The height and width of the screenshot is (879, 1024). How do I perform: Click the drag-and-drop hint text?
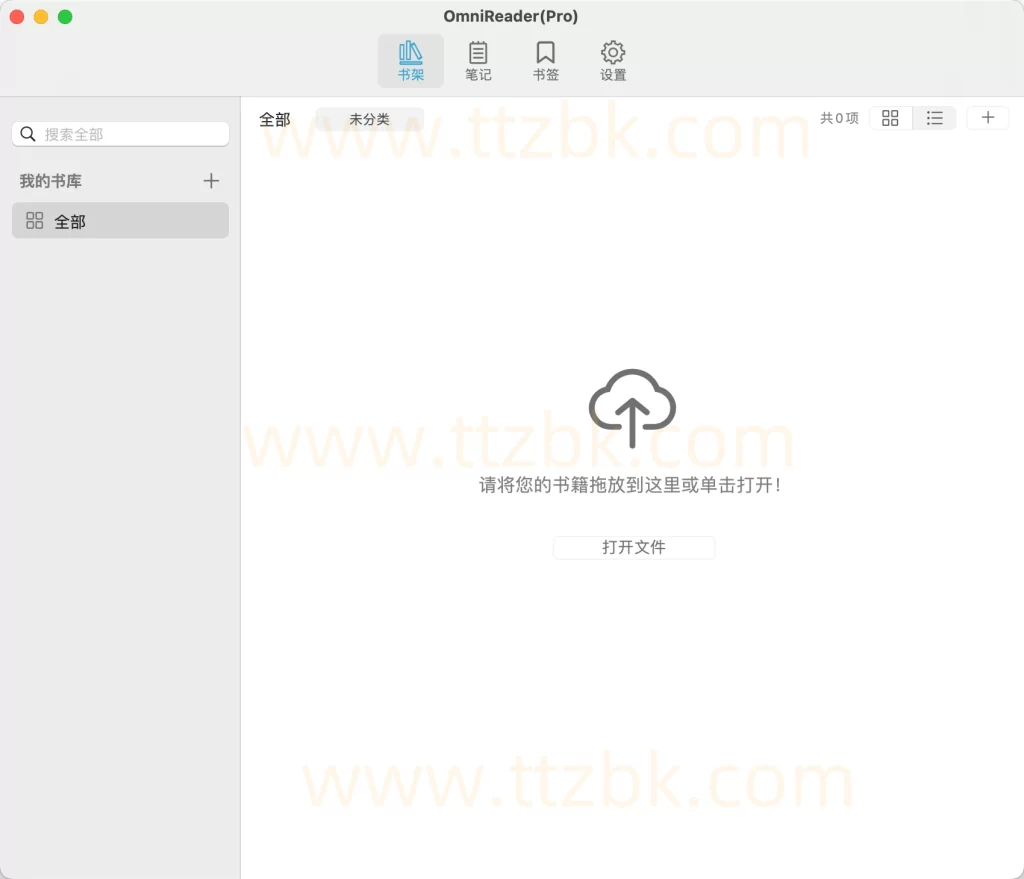click(633, 484)
